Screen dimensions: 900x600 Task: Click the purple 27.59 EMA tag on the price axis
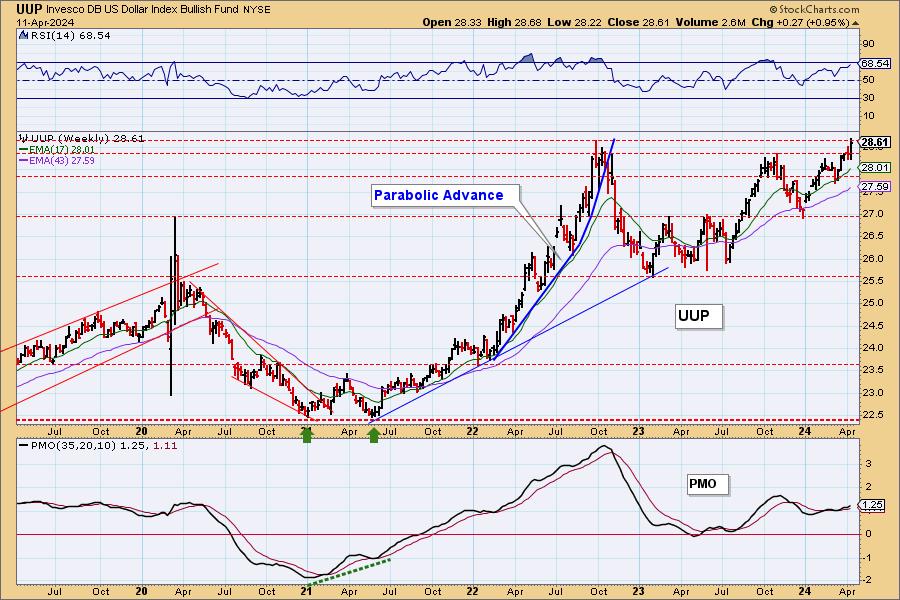[x=875, y=187]
